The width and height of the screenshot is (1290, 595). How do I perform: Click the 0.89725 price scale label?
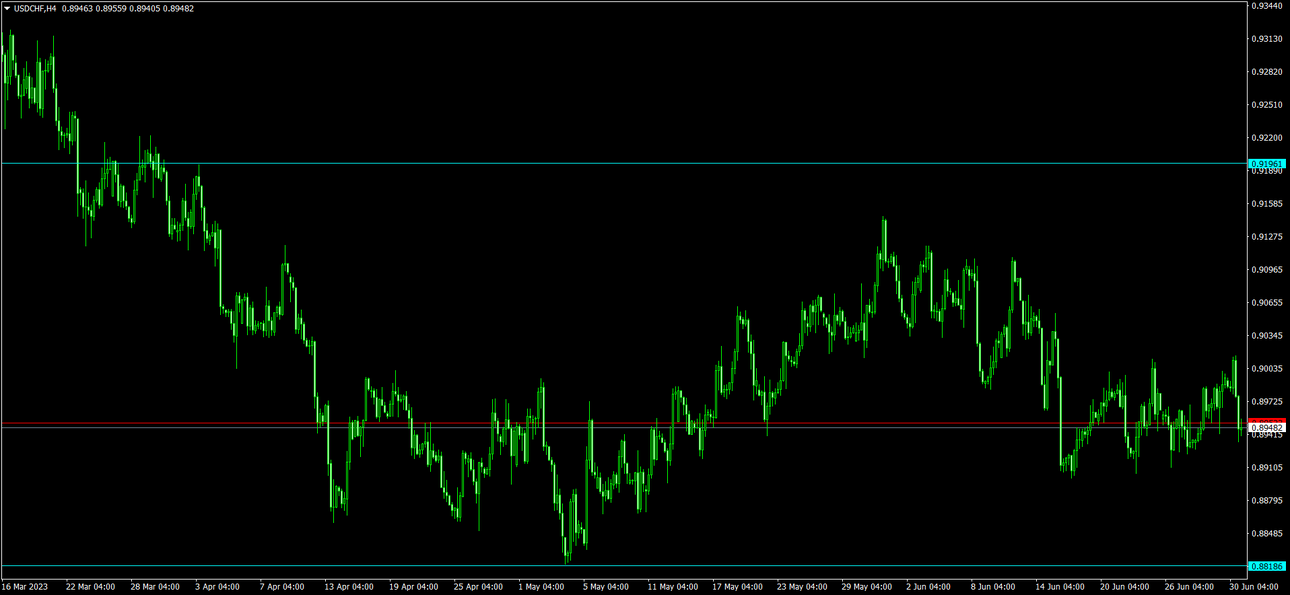1267,402
